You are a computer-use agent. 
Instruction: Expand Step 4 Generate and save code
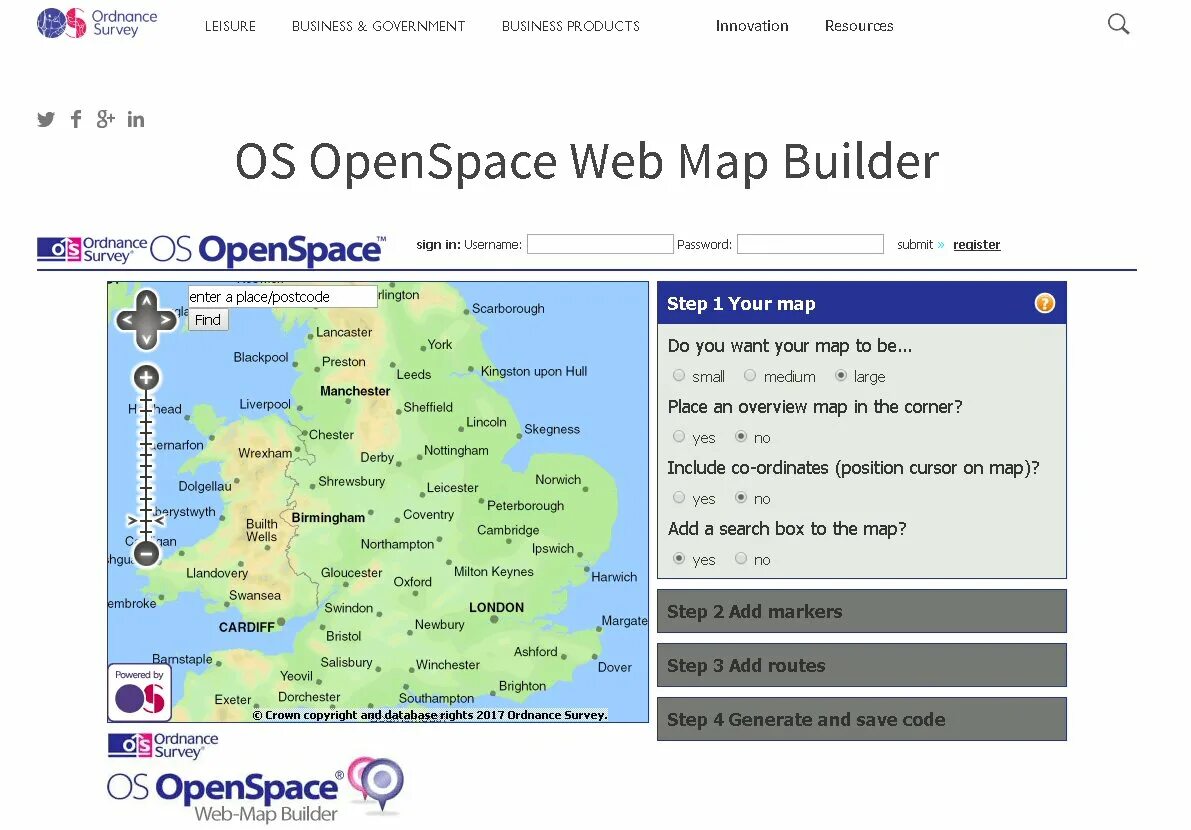tap(861, 719)
